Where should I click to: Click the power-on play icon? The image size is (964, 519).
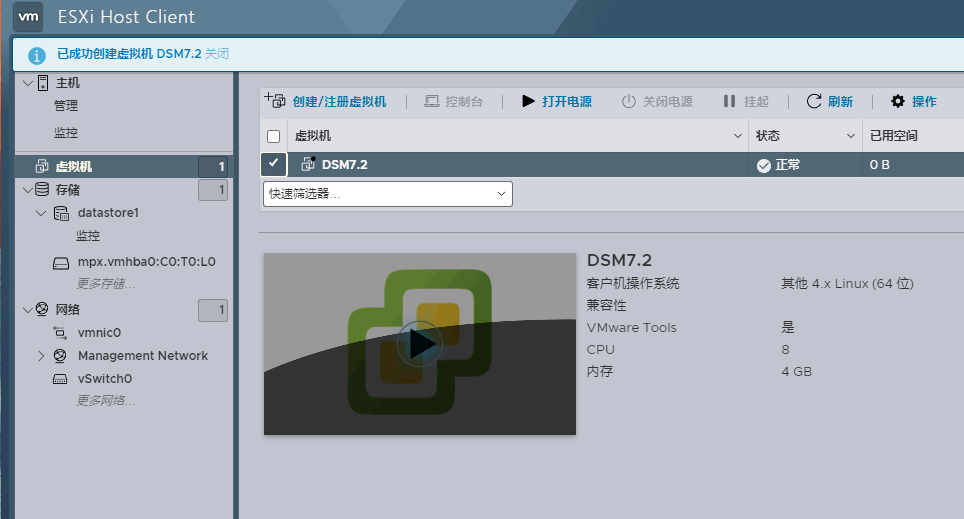coord(528,101)
